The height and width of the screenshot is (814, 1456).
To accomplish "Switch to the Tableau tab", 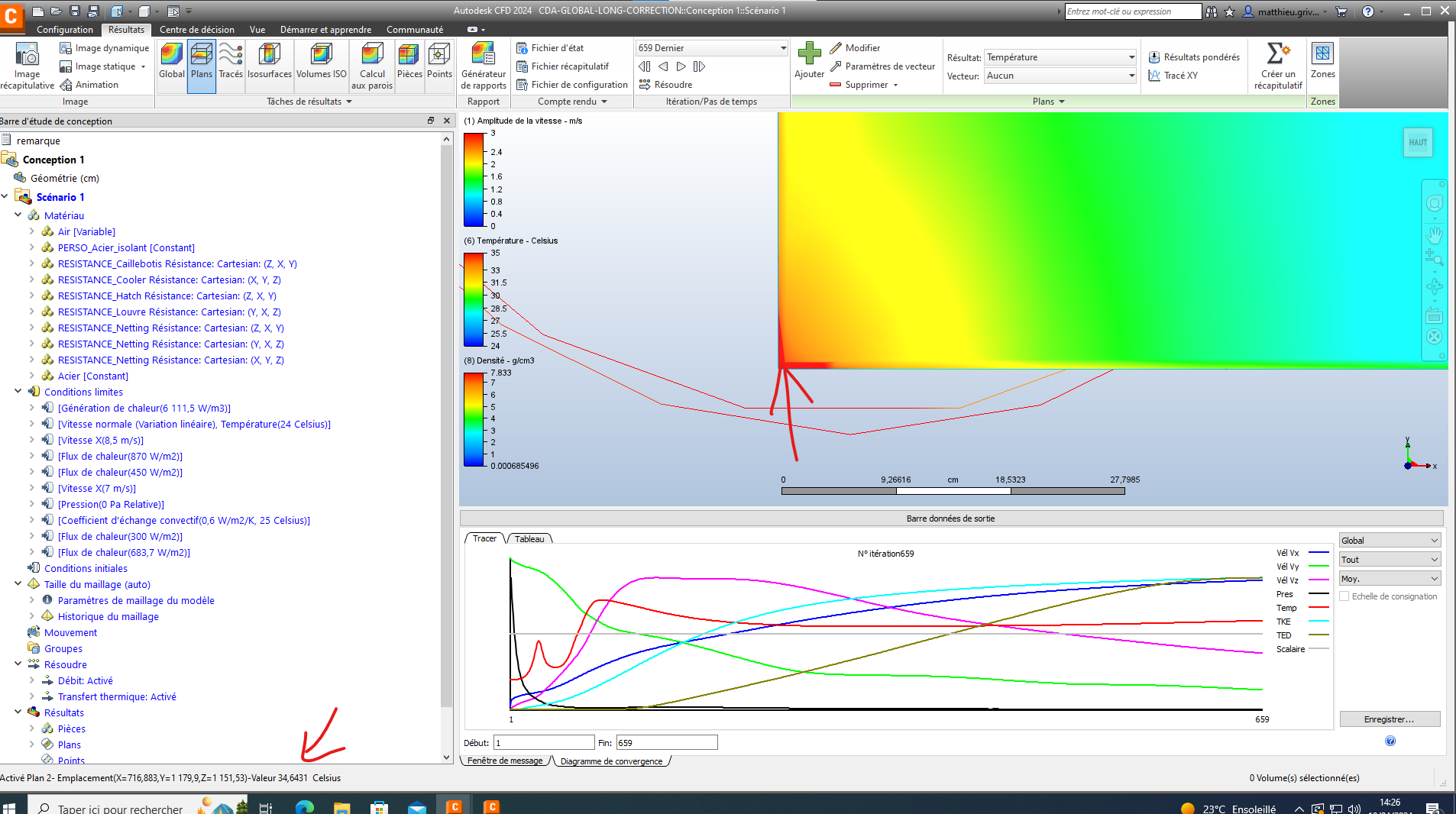I will pyautogui.click(x=529, y=539).
